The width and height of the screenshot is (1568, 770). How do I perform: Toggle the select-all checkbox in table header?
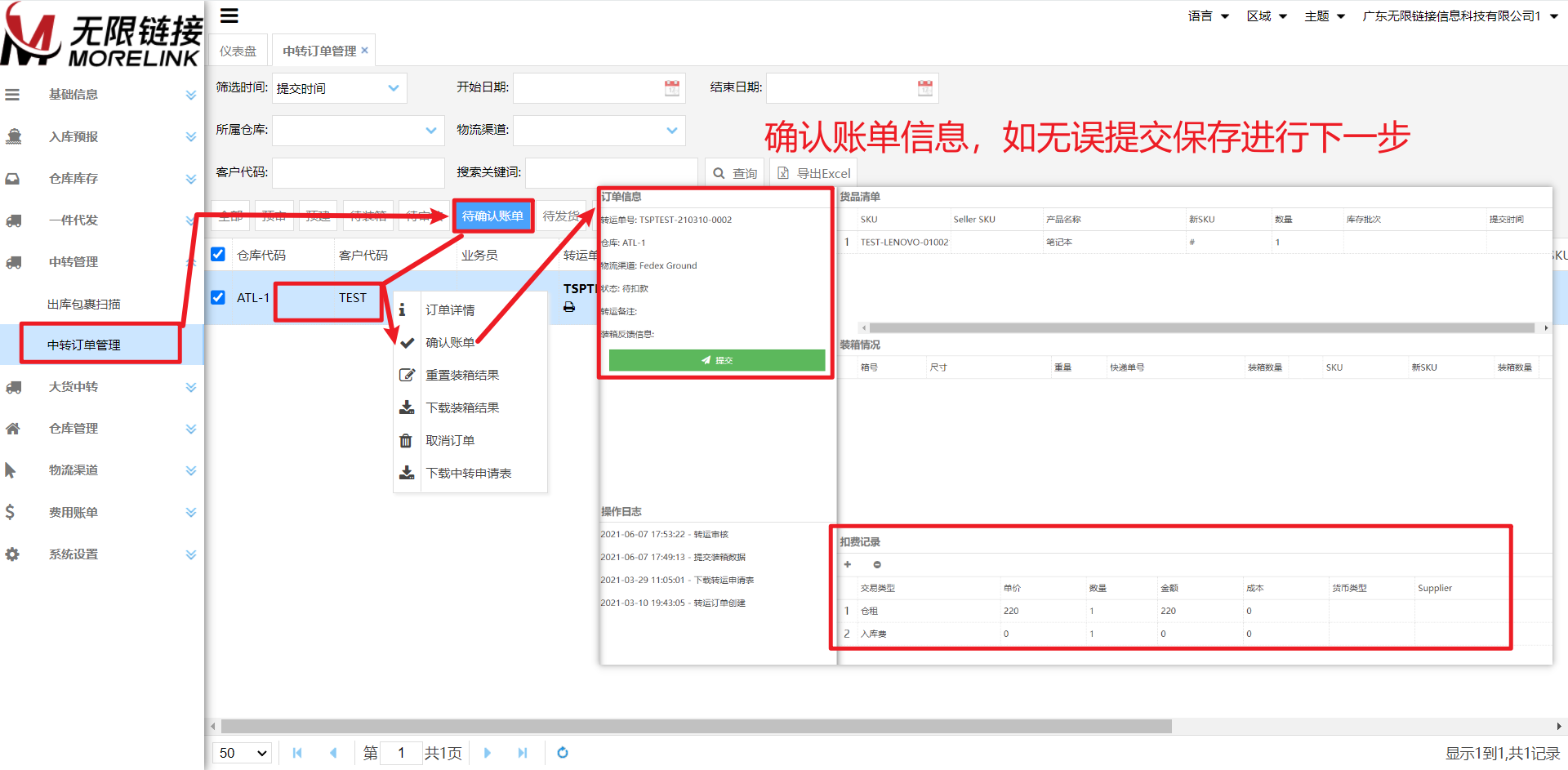coord(218,255)
